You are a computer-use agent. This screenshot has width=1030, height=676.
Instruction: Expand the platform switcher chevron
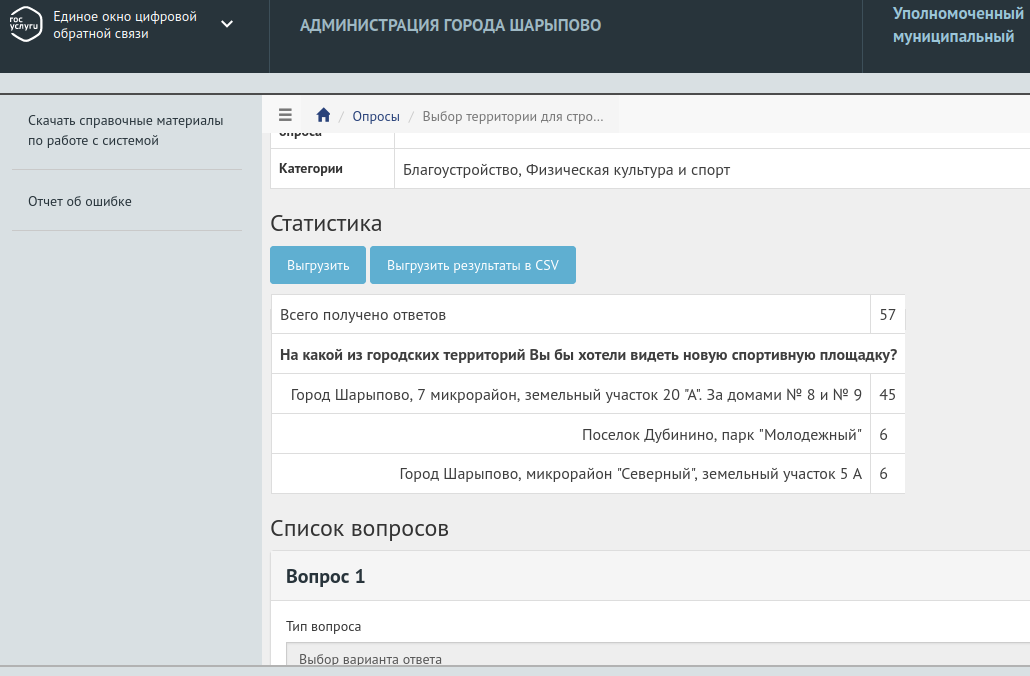(227, 24)
